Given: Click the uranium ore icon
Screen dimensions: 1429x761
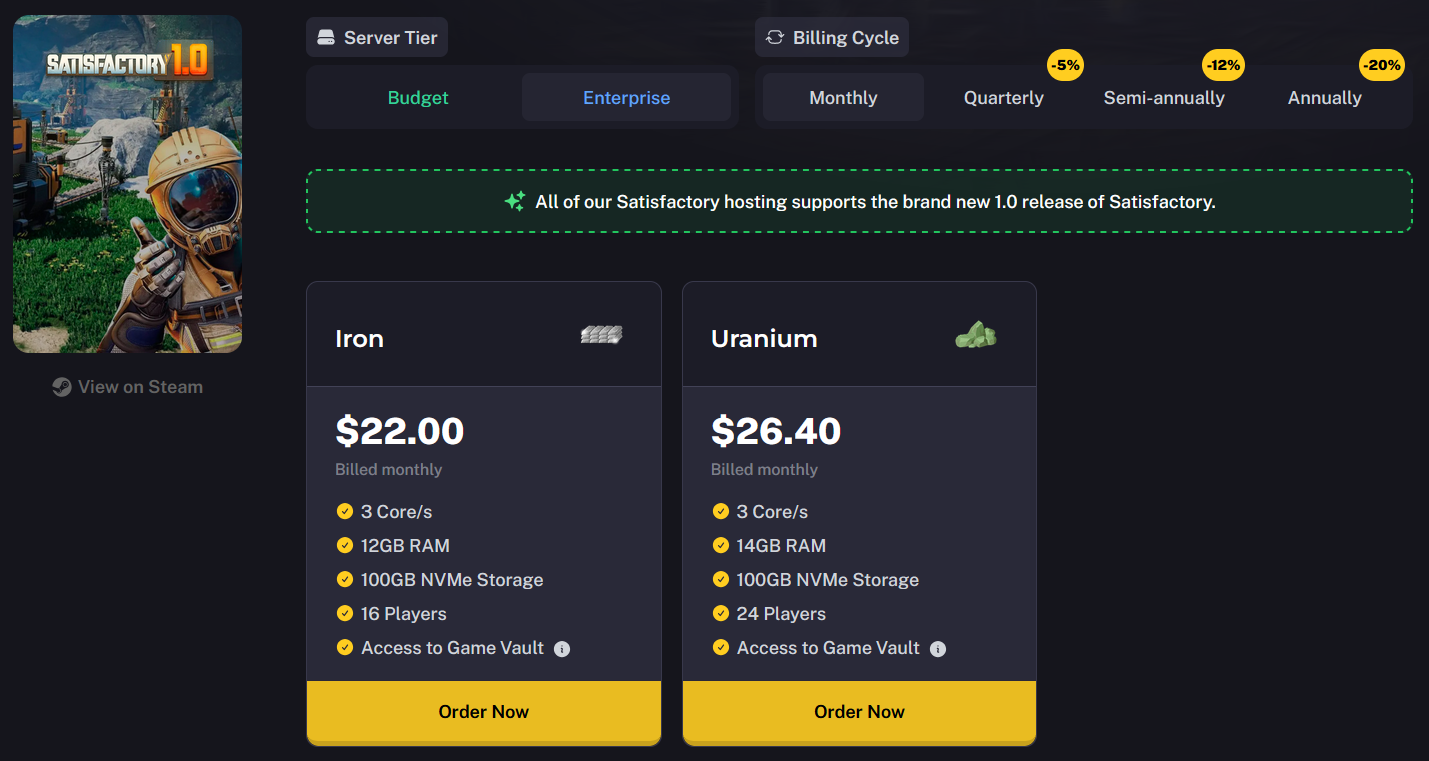Looking at the screenshot, I should [x=976, y=335].
